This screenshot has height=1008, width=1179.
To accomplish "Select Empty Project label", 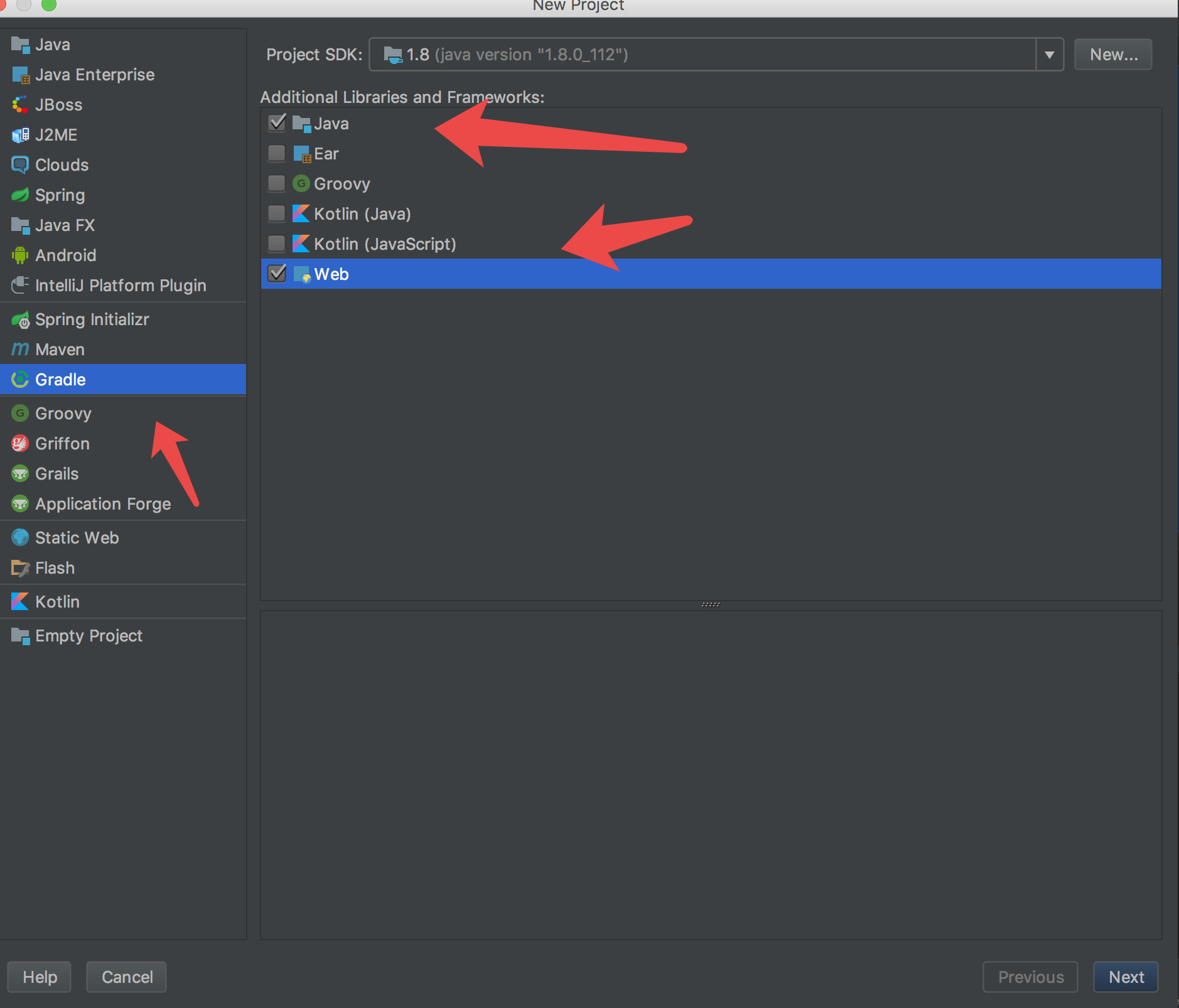I will (89, 636).
